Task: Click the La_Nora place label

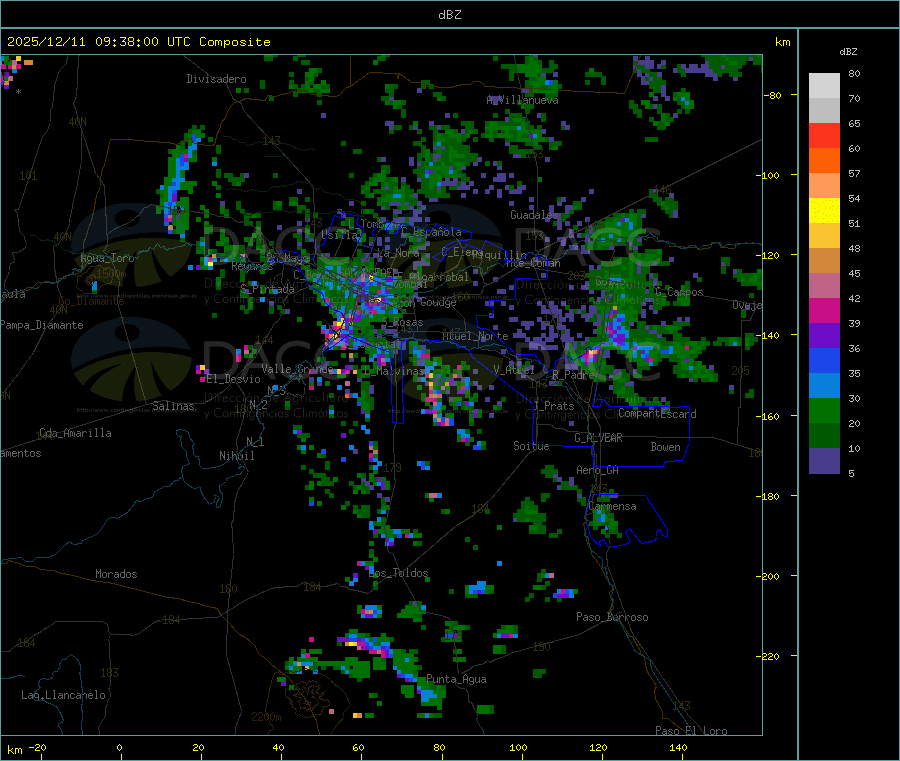Action: [x=398, y=253]
